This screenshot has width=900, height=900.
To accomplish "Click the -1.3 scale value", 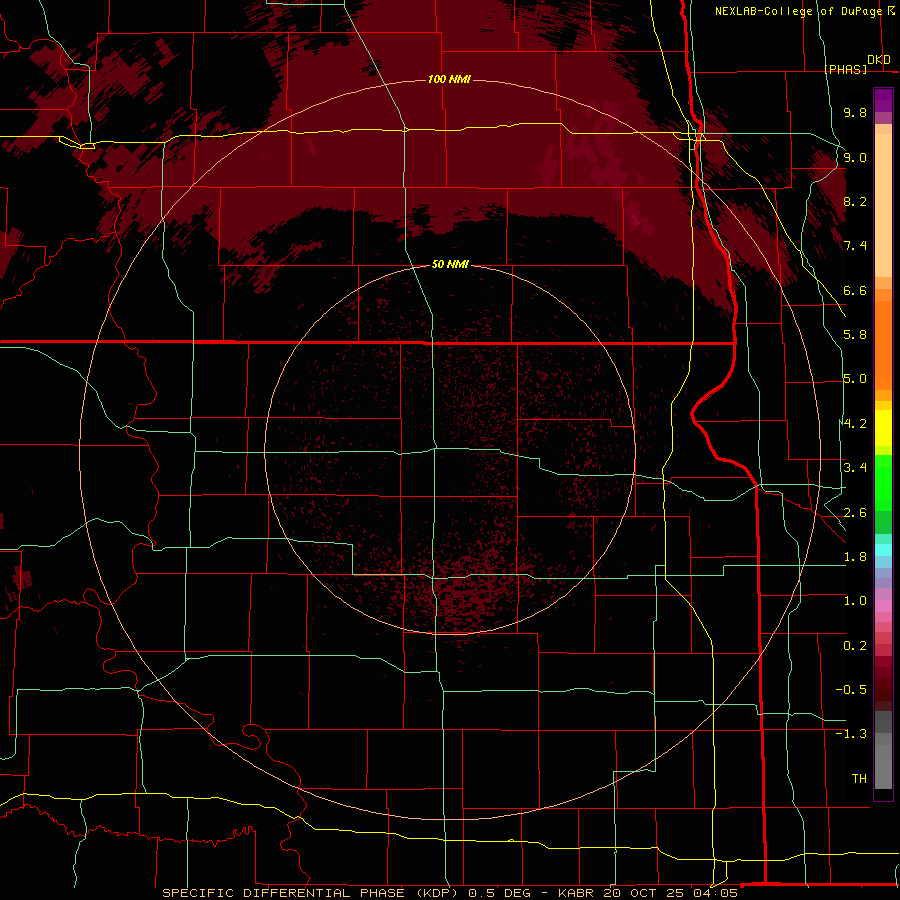I will pos(851,734).
